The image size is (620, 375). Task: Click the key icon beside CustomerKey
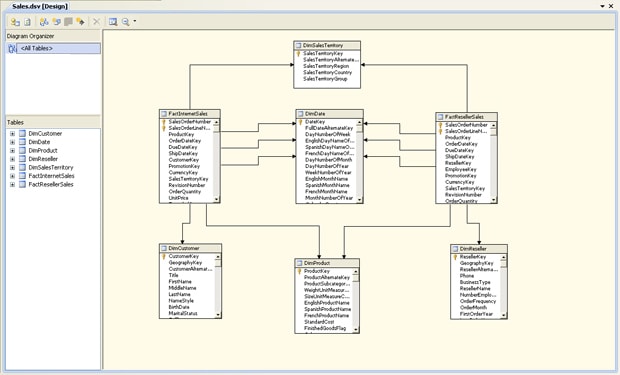[x=164, y=256]
